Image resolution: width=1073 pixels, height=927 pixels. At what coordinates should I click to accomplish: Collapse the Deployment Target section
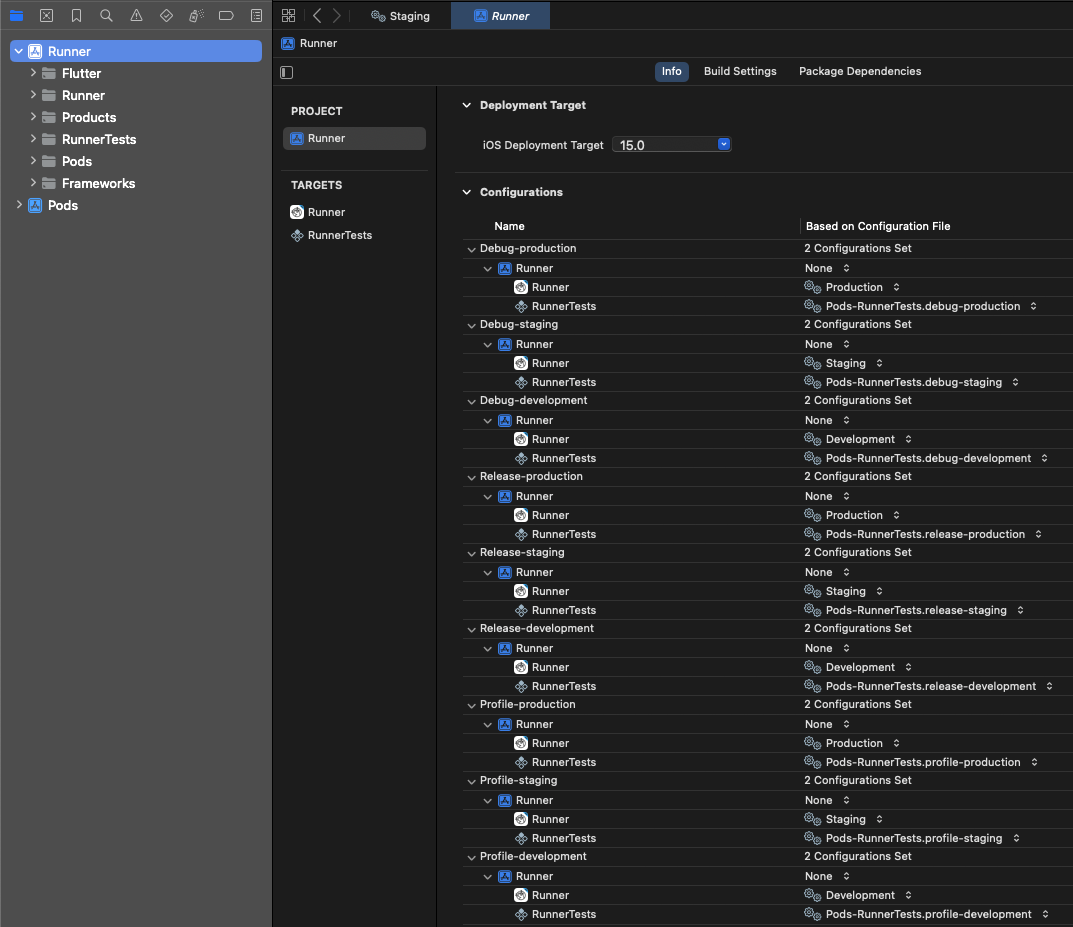465,105
